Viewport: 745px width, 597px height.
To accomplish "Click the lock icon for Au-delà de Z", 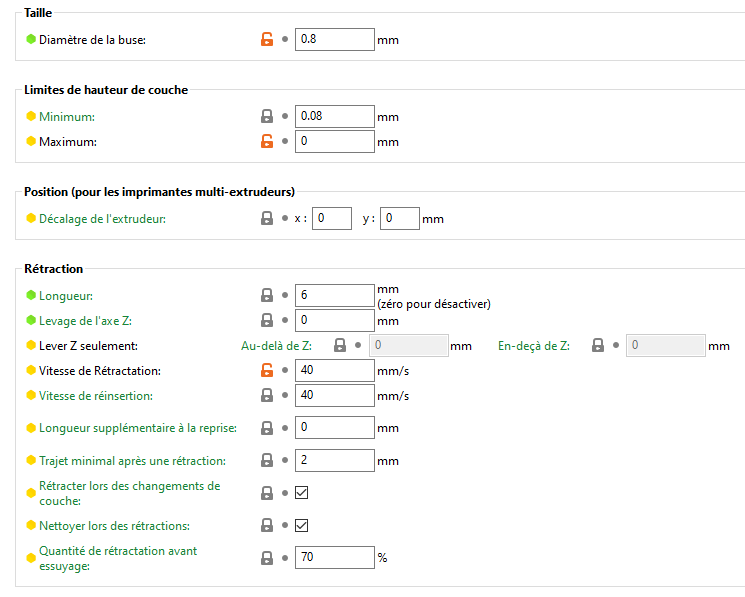I will pos(340,346).
